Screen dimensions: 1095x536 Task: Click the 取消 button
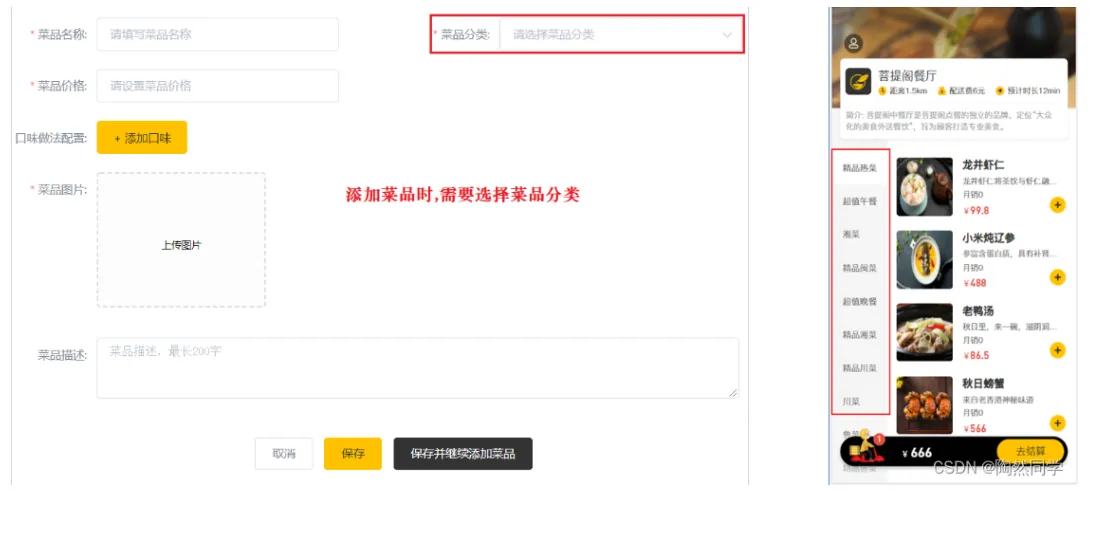tap(284, 454)
